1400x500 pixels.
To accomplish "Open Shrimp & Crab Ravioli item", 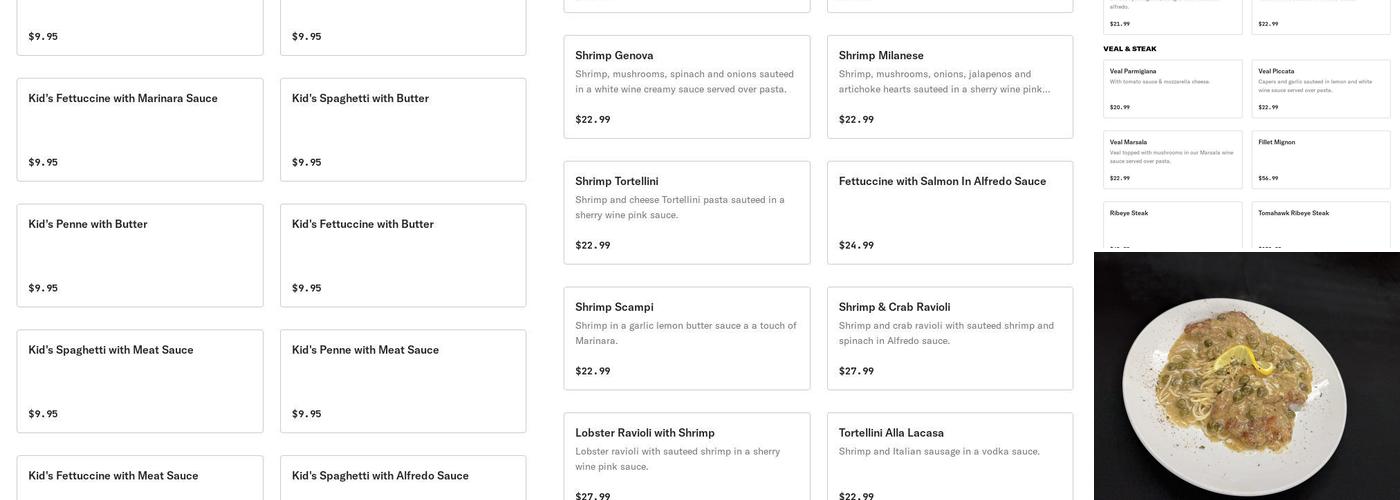I will pos(950,339).
